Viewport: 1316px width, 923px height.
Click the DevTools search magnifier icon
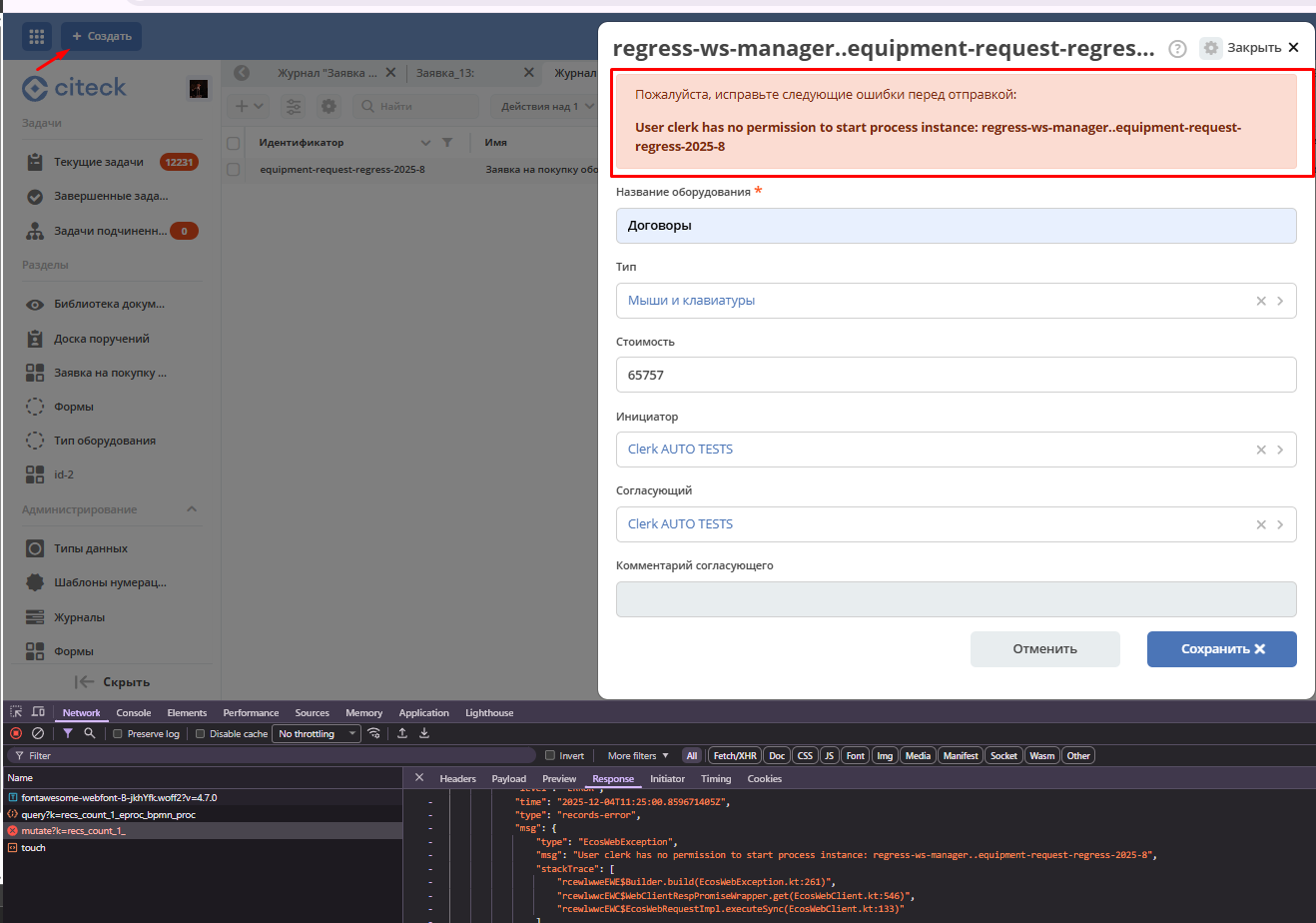90,733
